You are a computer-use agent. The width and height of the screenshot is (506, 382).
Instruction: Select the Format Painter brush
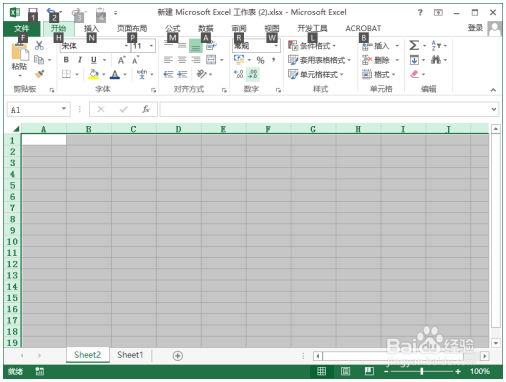(40, 74)
